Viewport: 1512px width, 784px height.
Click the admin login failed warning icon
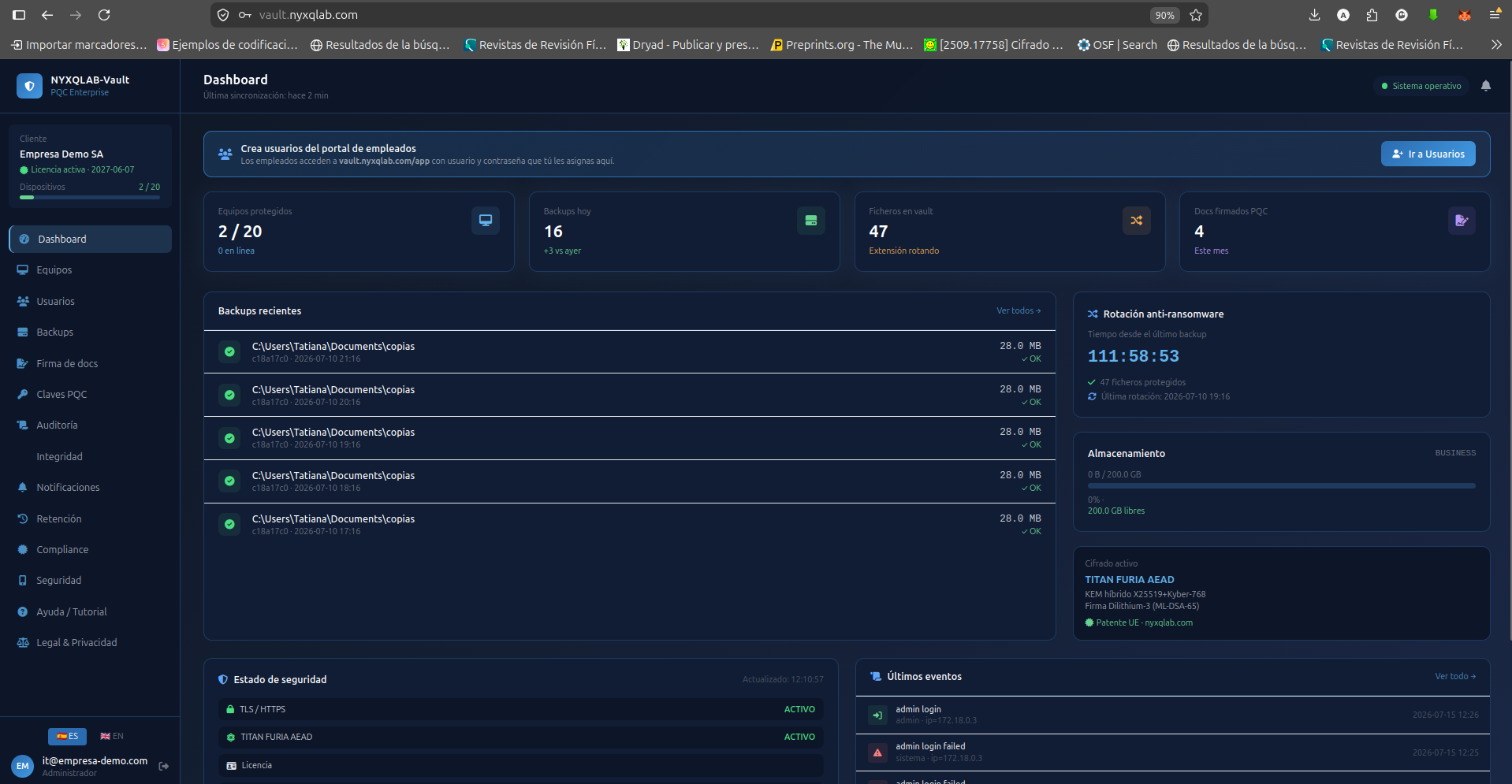point(877,752)
